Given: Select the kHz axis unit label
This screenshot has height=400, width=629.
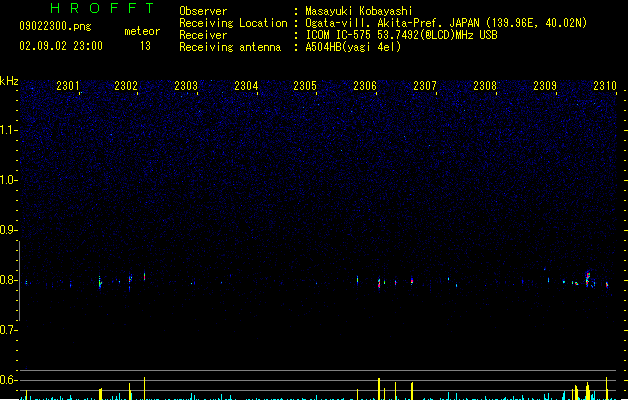Looking at the screenshot, I should click(x=9, y=81).
